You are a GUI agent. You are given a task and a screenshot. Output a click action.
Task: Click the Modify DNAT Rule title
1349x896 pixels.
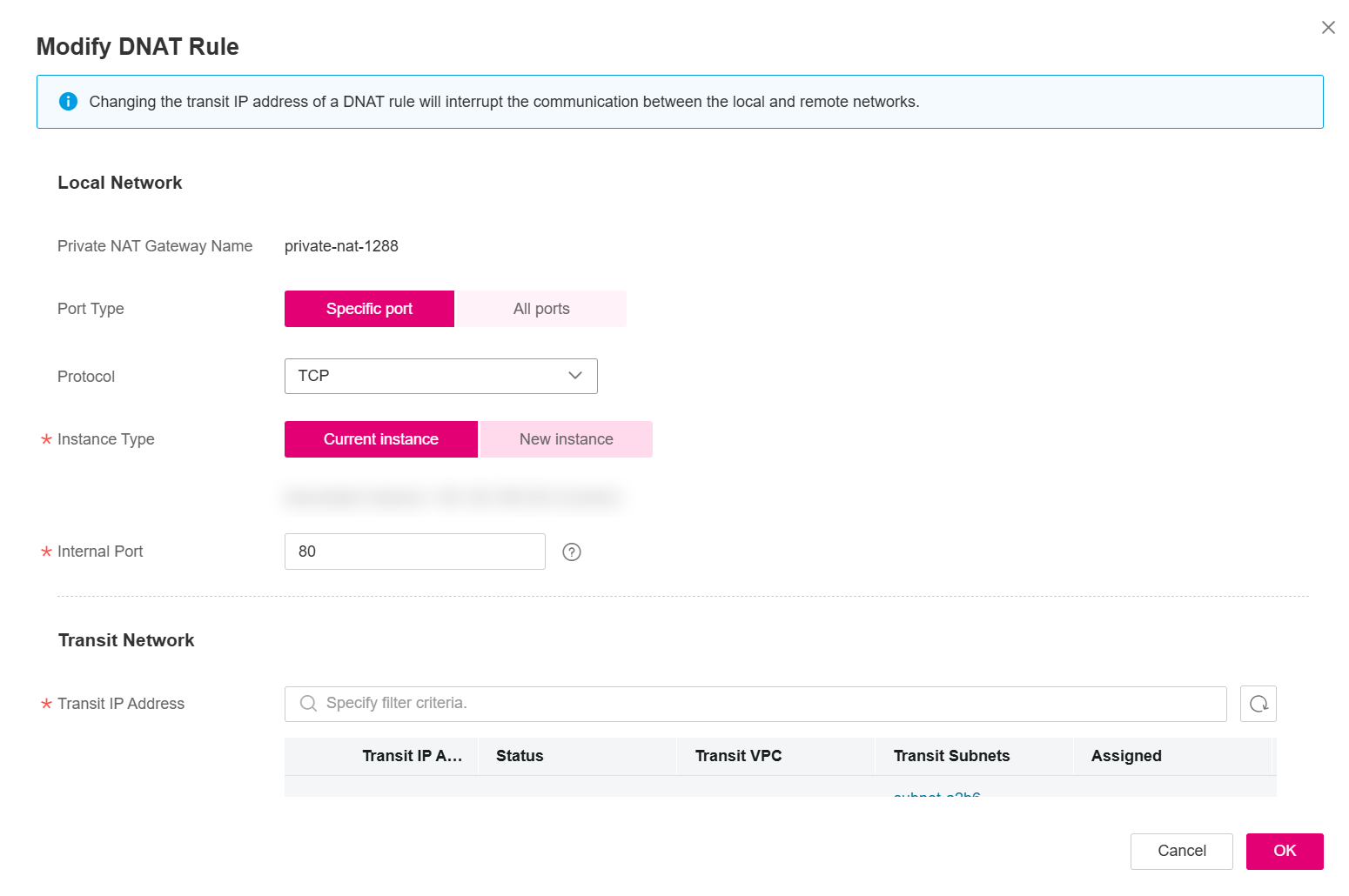(138, 46)
